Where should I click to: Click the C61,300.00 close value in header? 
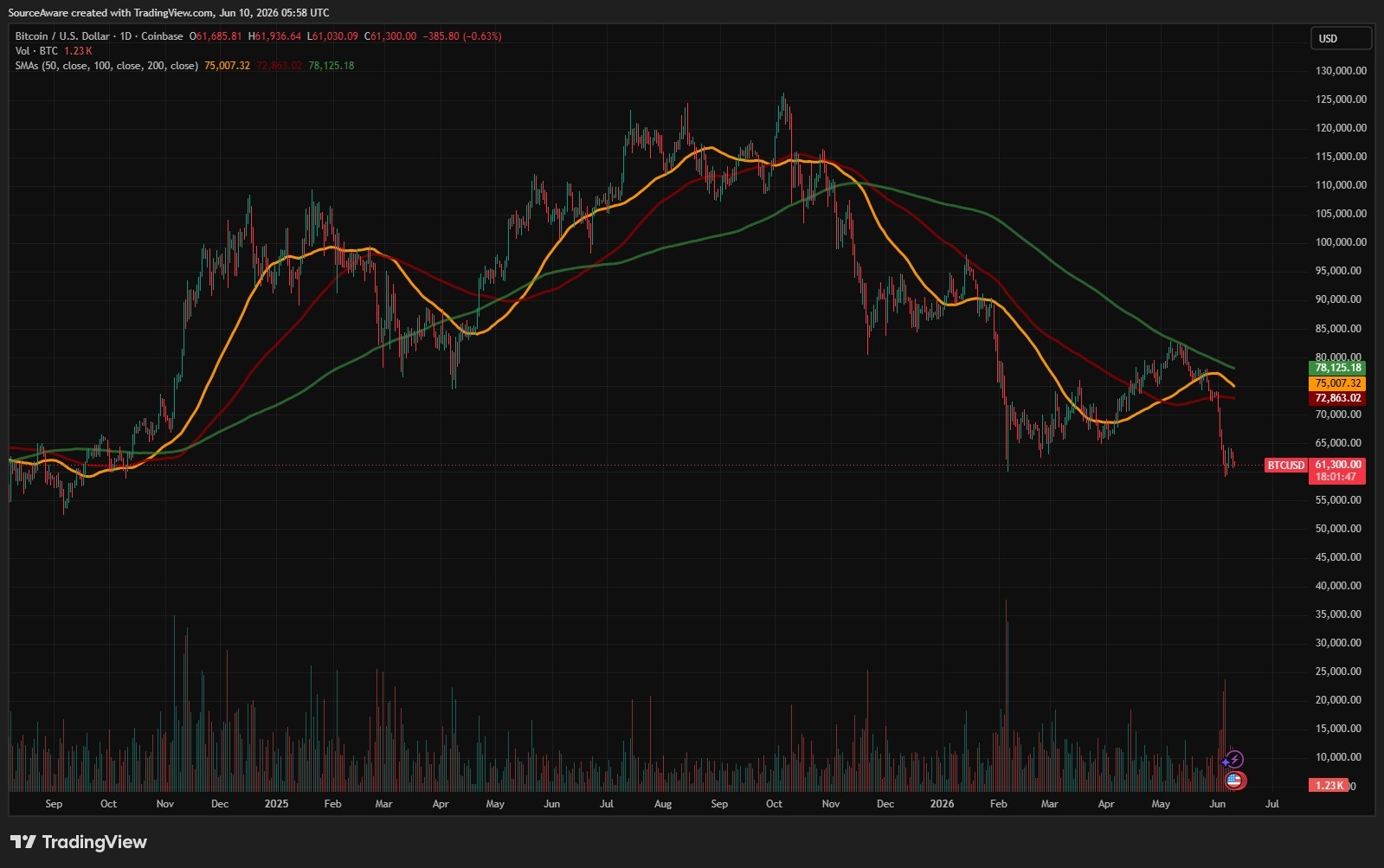[390, 36]
